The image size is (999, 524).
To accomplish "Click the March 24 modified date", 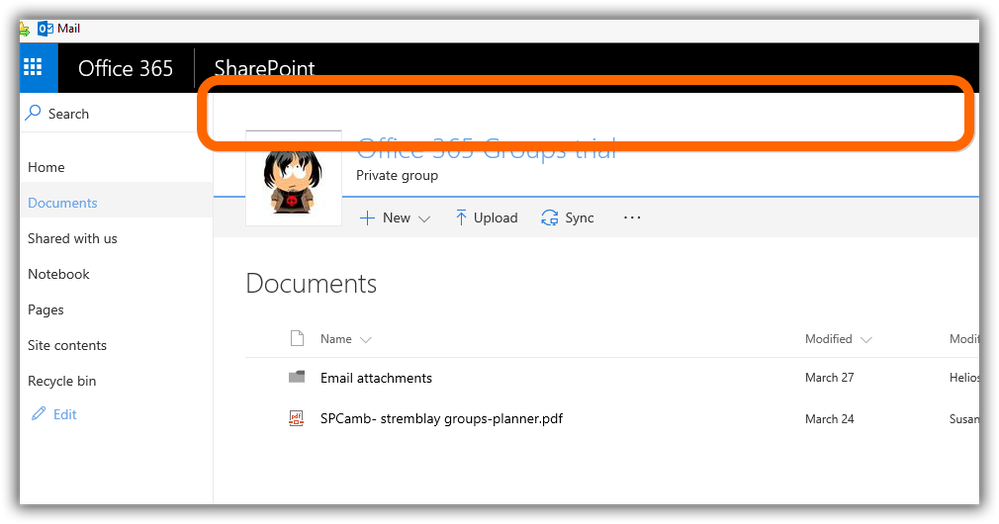I will pyautogui.click(x=830, y=419).
